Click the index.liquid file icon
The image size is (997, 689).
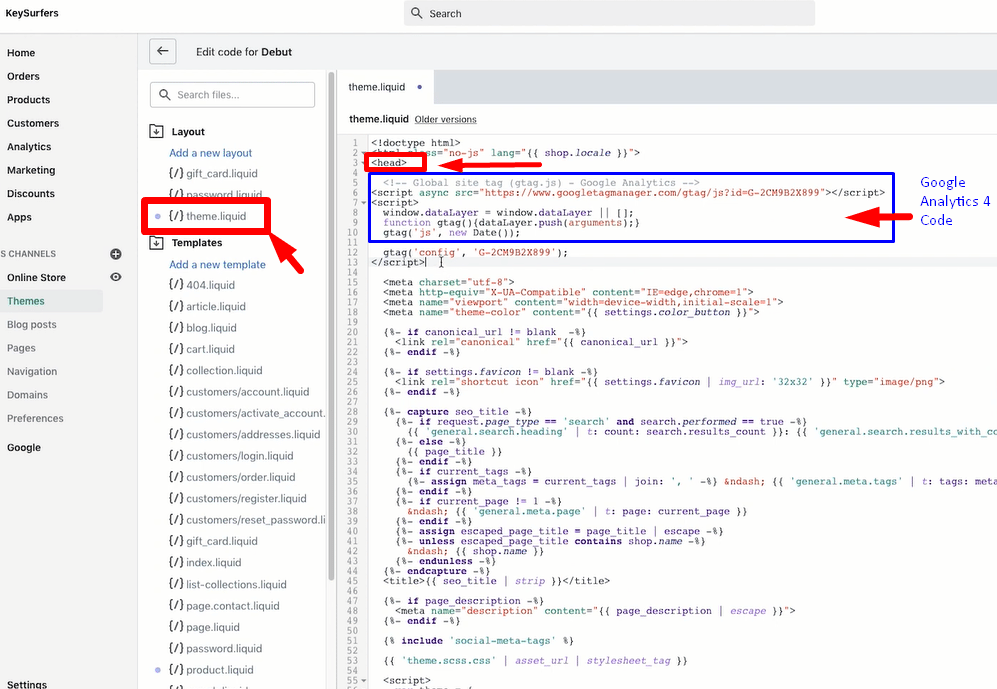click(176, 563)
